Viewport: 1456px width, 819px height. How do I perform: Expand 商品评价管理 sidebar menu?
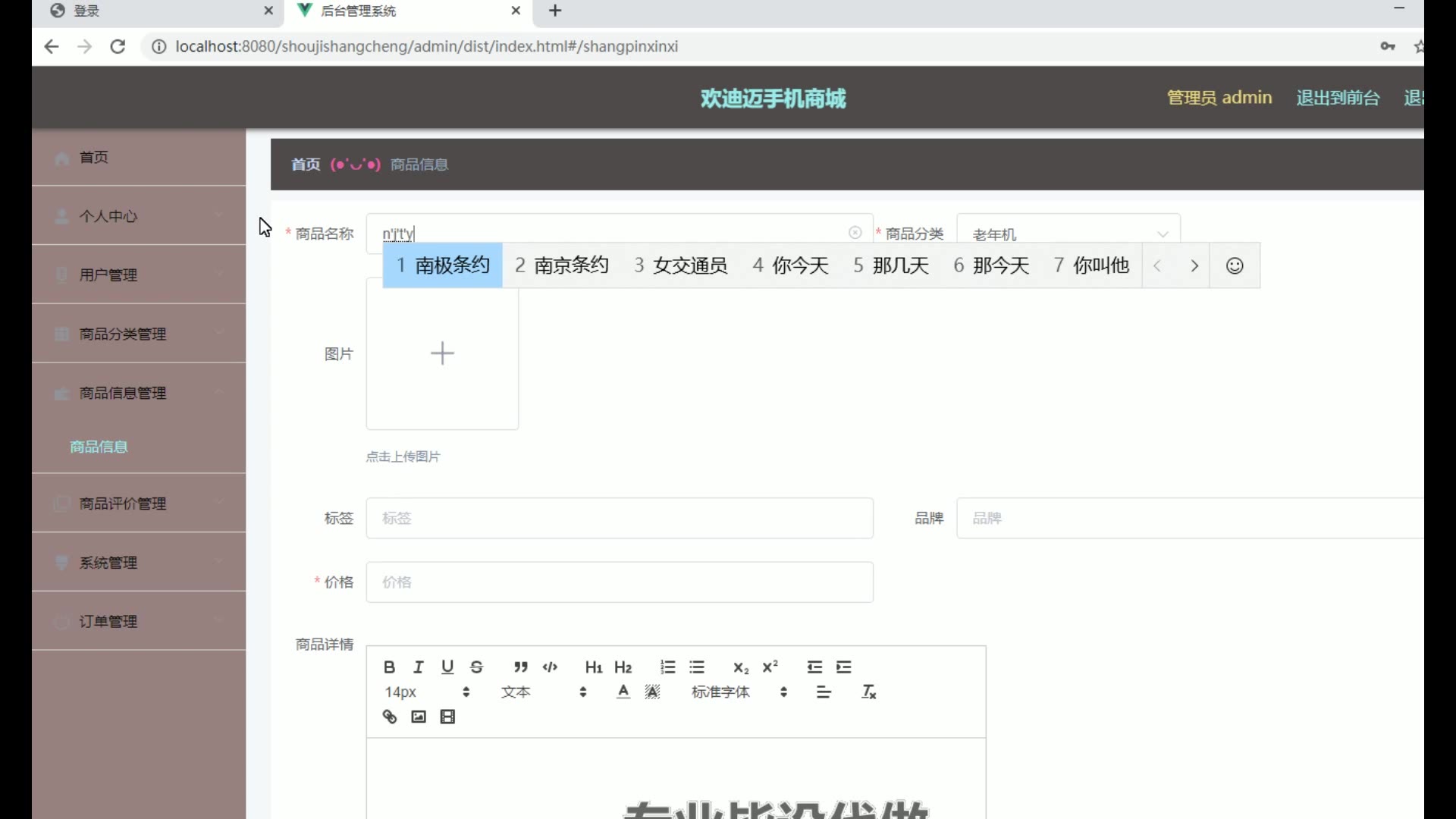139,504
